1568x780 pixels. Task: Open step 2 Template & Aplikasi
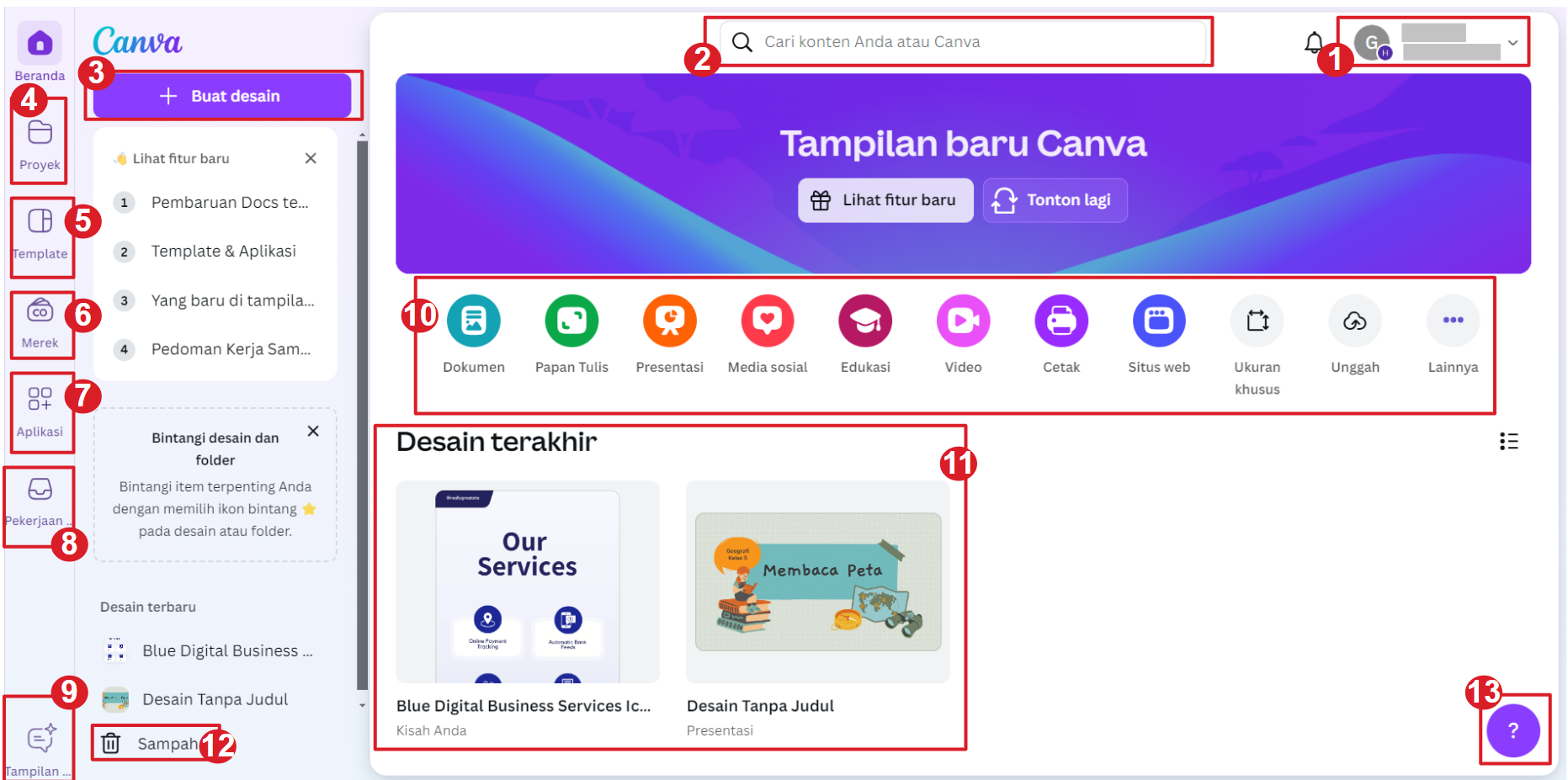tap(215, 252)
